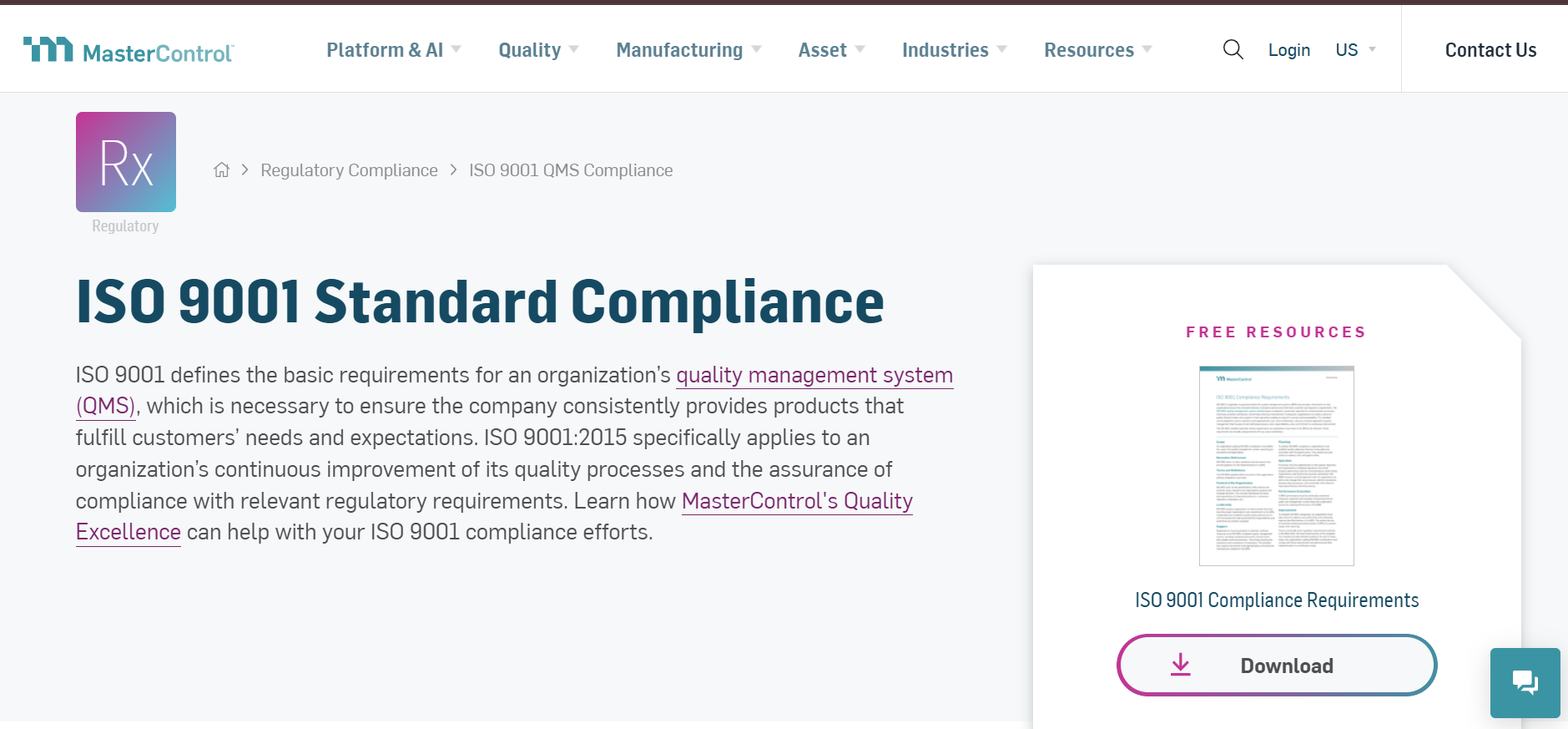Click the ISO 9001 Standard Compliance heading
The width and height of the screenshot is (1568, 729).
point(480,301)
